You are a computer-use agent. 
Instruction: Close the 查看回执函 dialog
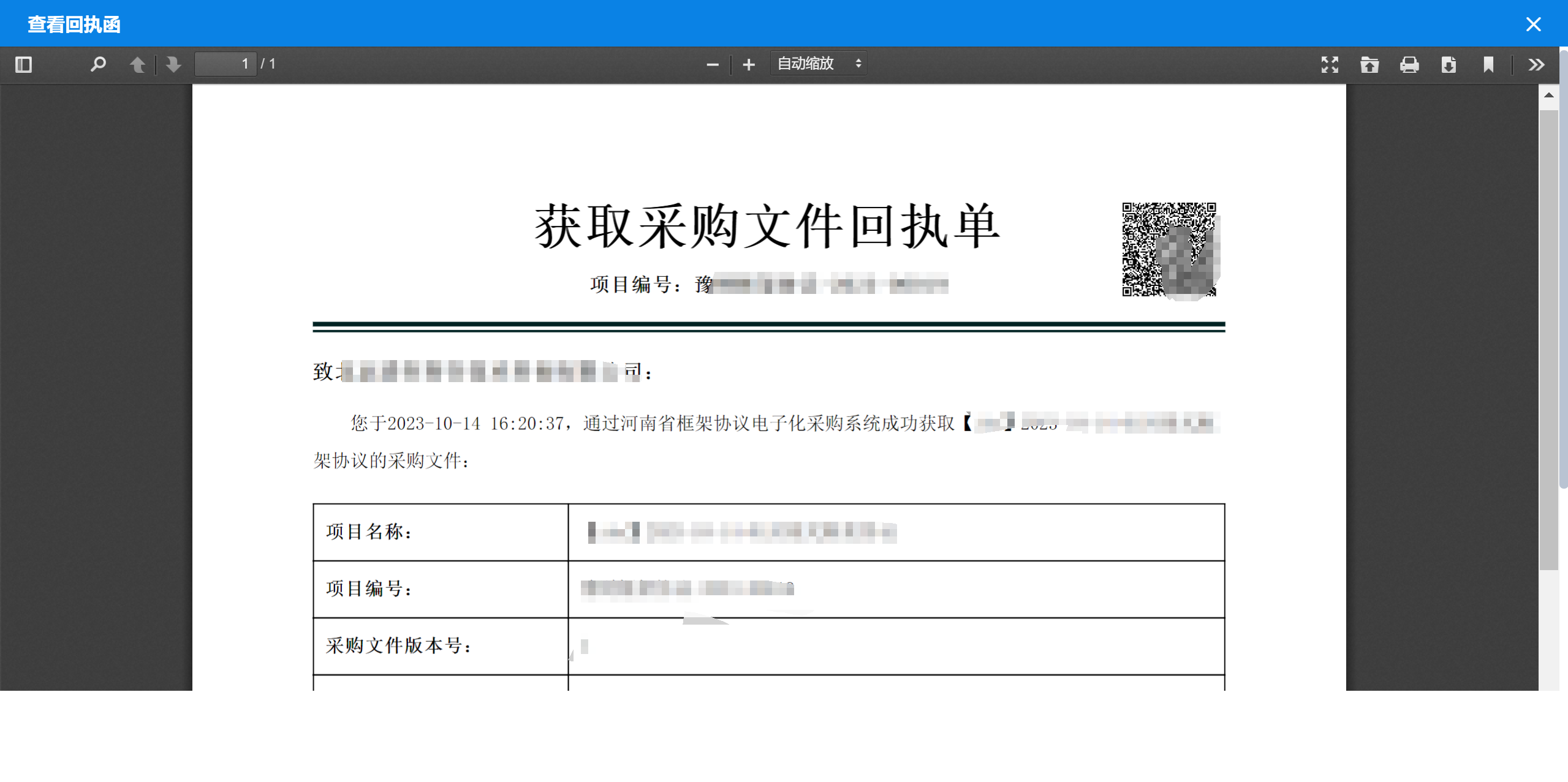[1533, 24]
